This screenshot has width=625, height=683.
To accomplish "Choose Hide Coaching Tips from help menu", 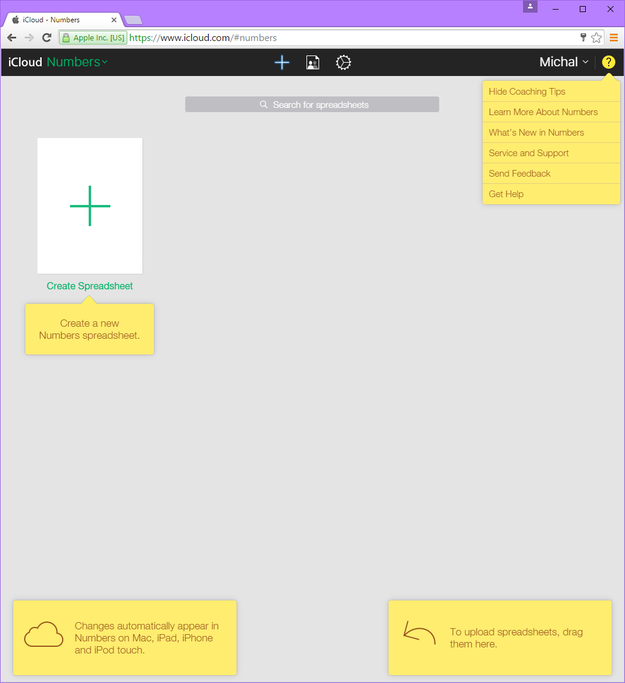I will tap(551, 91).
